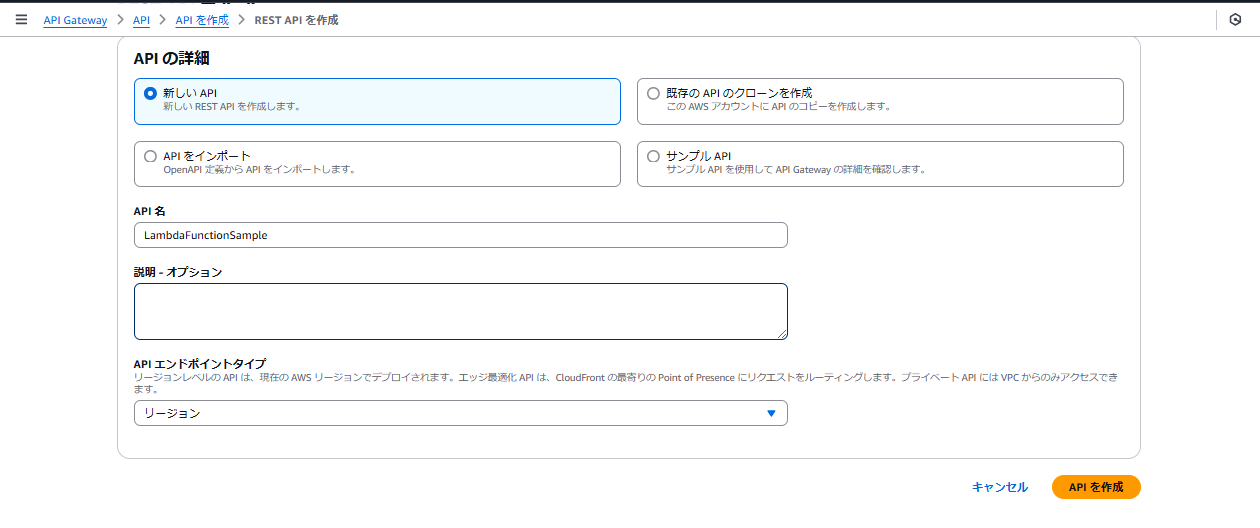This screenshot has width=1260, height=528.
Task: Select 既存の API のクローンを作成 radio option
Action: (x=653, y=93)
